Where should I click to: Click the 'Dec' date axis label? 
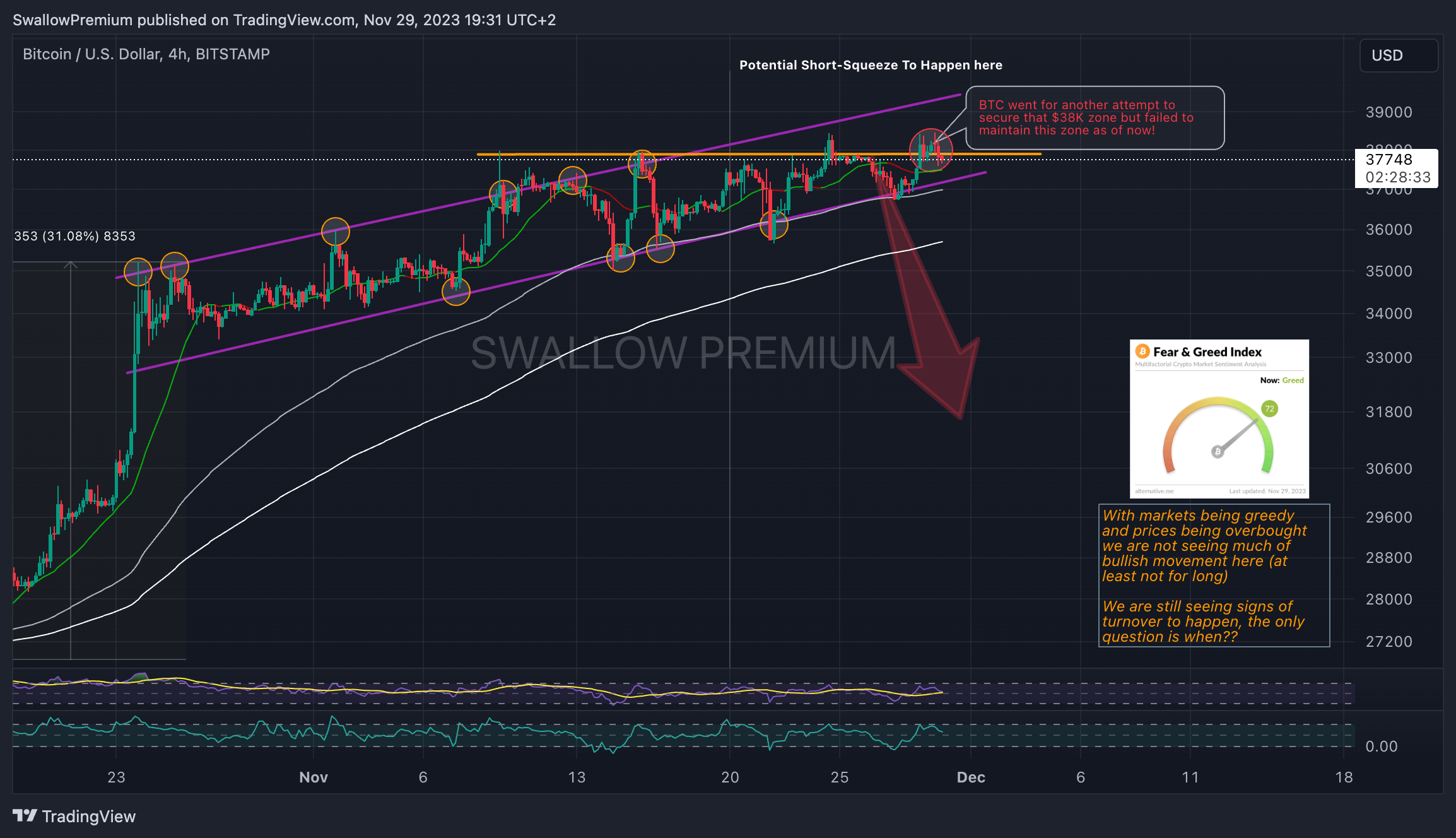[x=971, y=777]
